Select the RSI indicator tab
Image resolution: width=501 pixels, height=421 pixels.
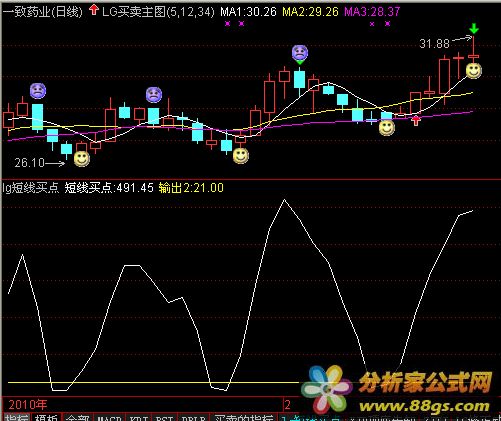[x=165, y=418]
